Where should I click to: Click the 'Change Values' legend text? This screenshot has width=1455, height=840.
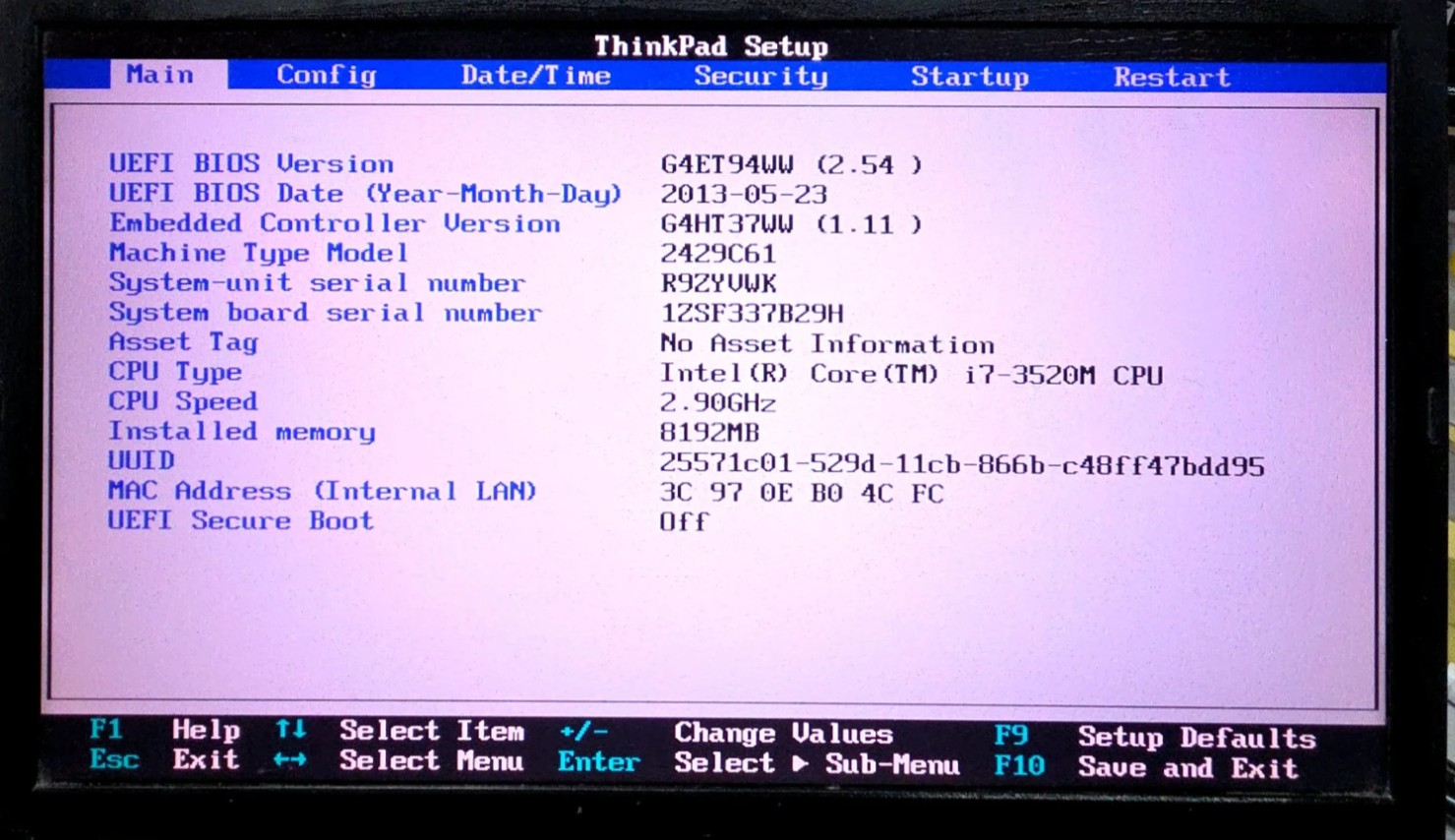[783, 734]
